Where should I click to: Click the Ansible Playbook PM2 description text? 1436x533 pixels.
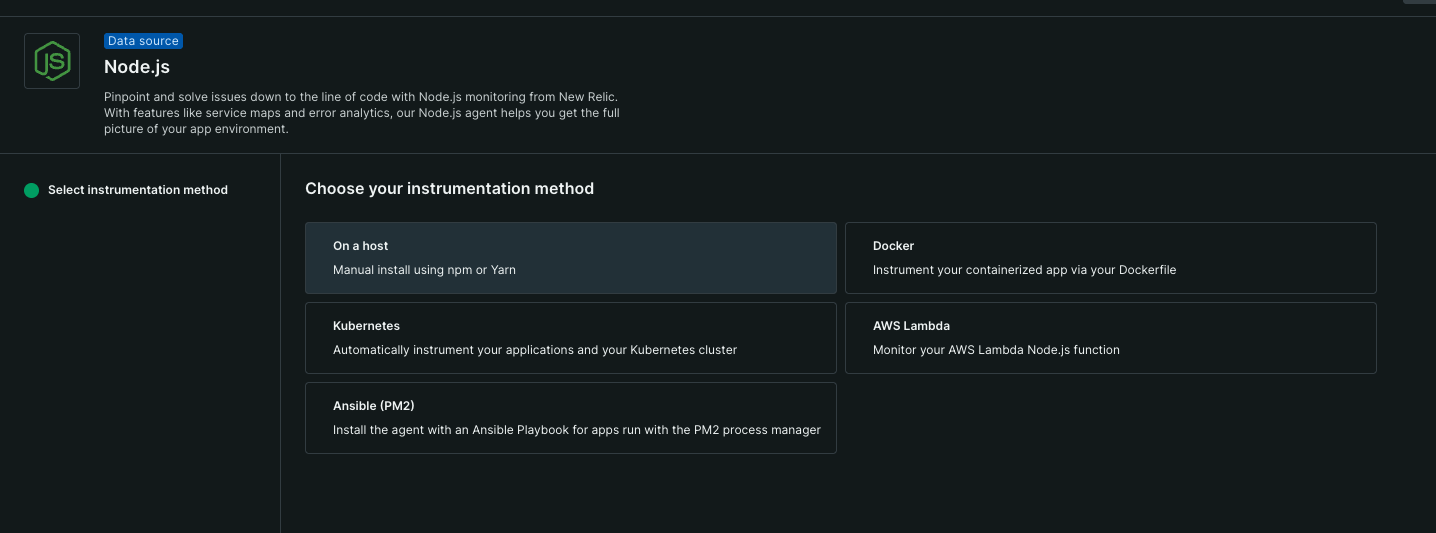pos(576,430)
